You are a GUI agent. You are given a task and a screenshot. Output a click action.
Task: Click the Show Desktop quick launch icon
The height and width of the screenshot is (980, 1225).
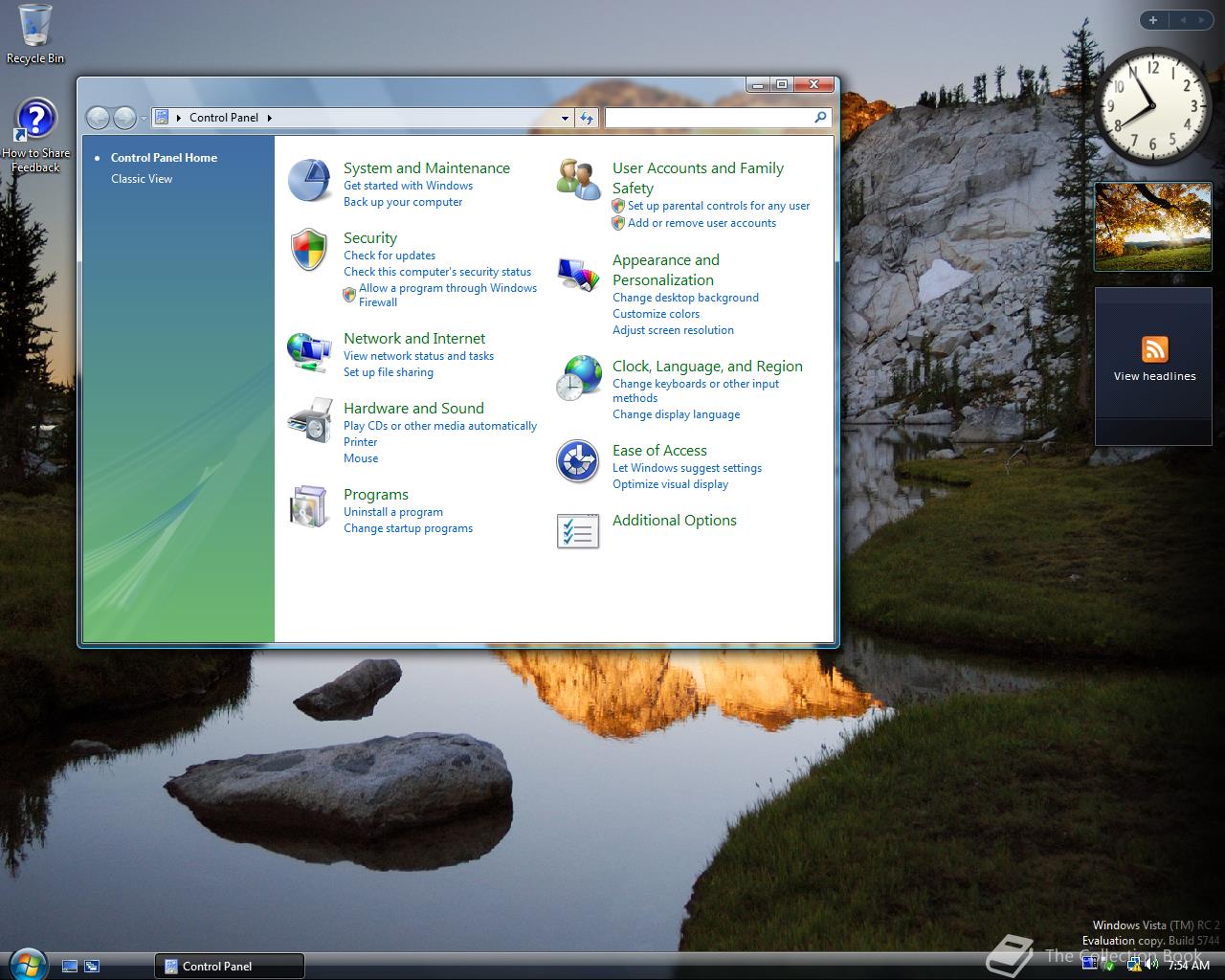[69, 967]
